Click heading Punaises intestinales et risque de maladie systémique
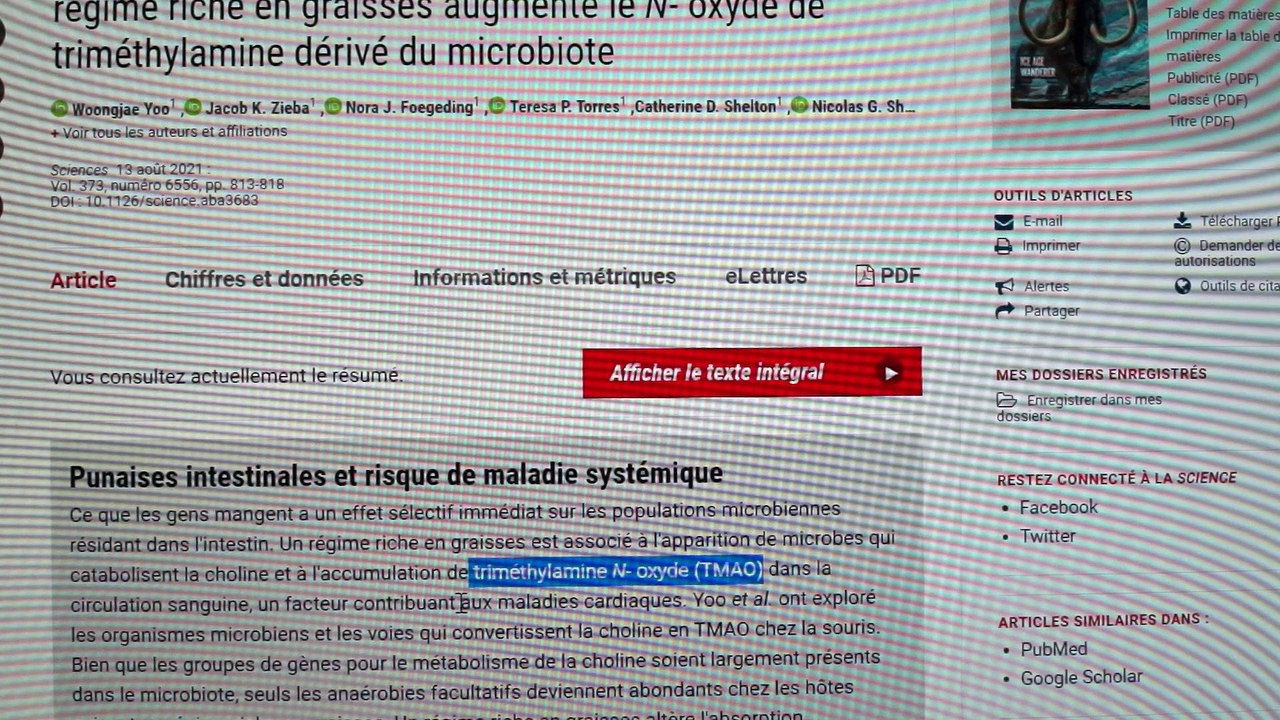 pyautogui.click(x=396, y=475)
